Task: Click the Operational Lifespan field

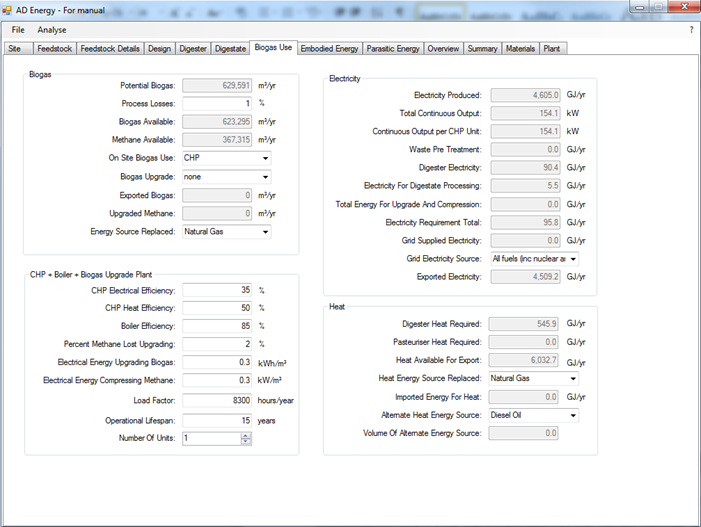Action: (217, 420)
